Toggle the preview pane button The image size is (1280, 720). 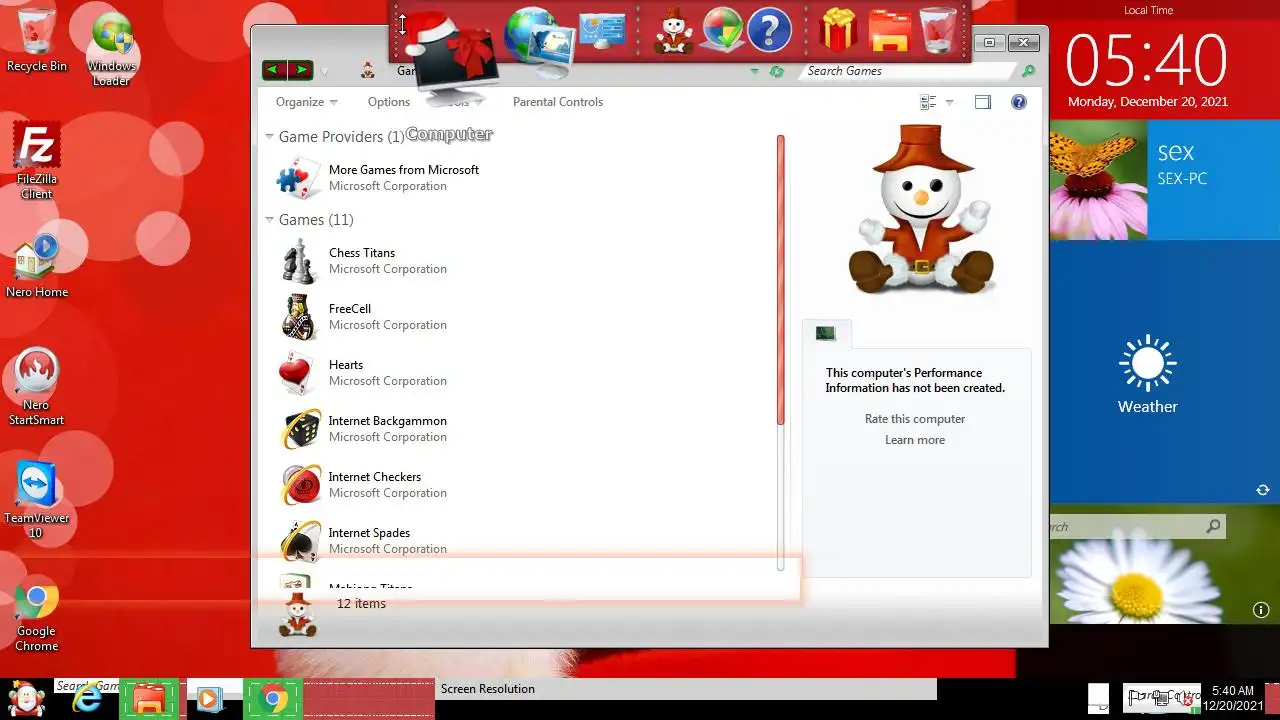coord(983,102)
